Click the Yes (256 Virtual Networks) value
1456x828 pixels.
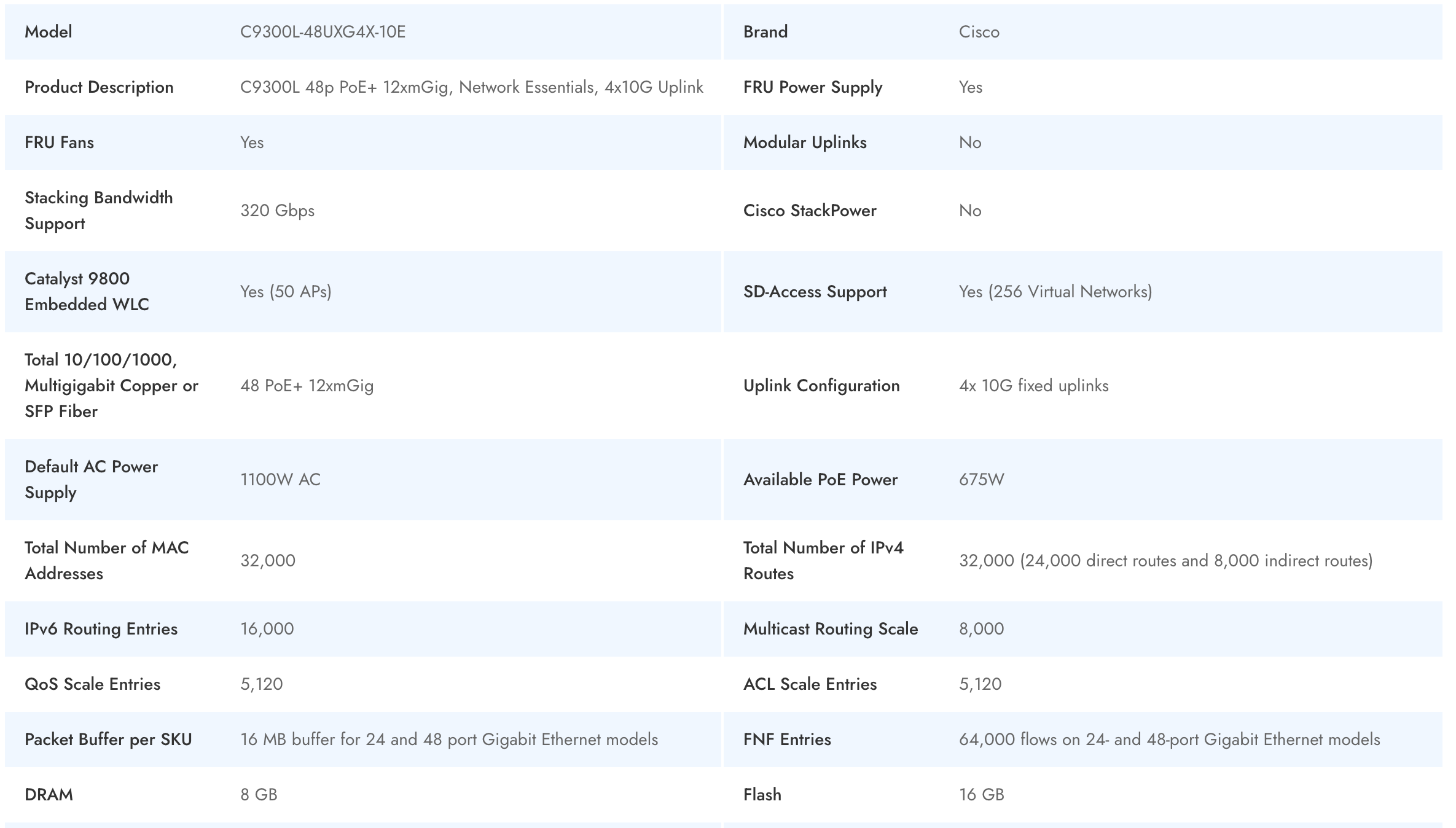pos(1055,292)
